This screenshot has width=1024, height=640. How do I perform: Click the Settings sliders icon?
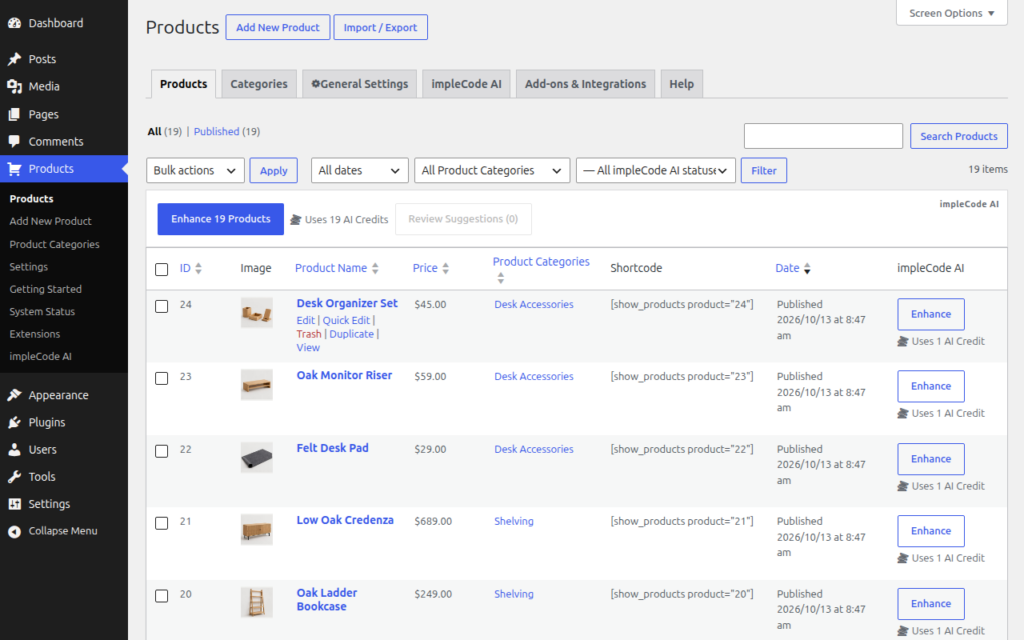14,504
